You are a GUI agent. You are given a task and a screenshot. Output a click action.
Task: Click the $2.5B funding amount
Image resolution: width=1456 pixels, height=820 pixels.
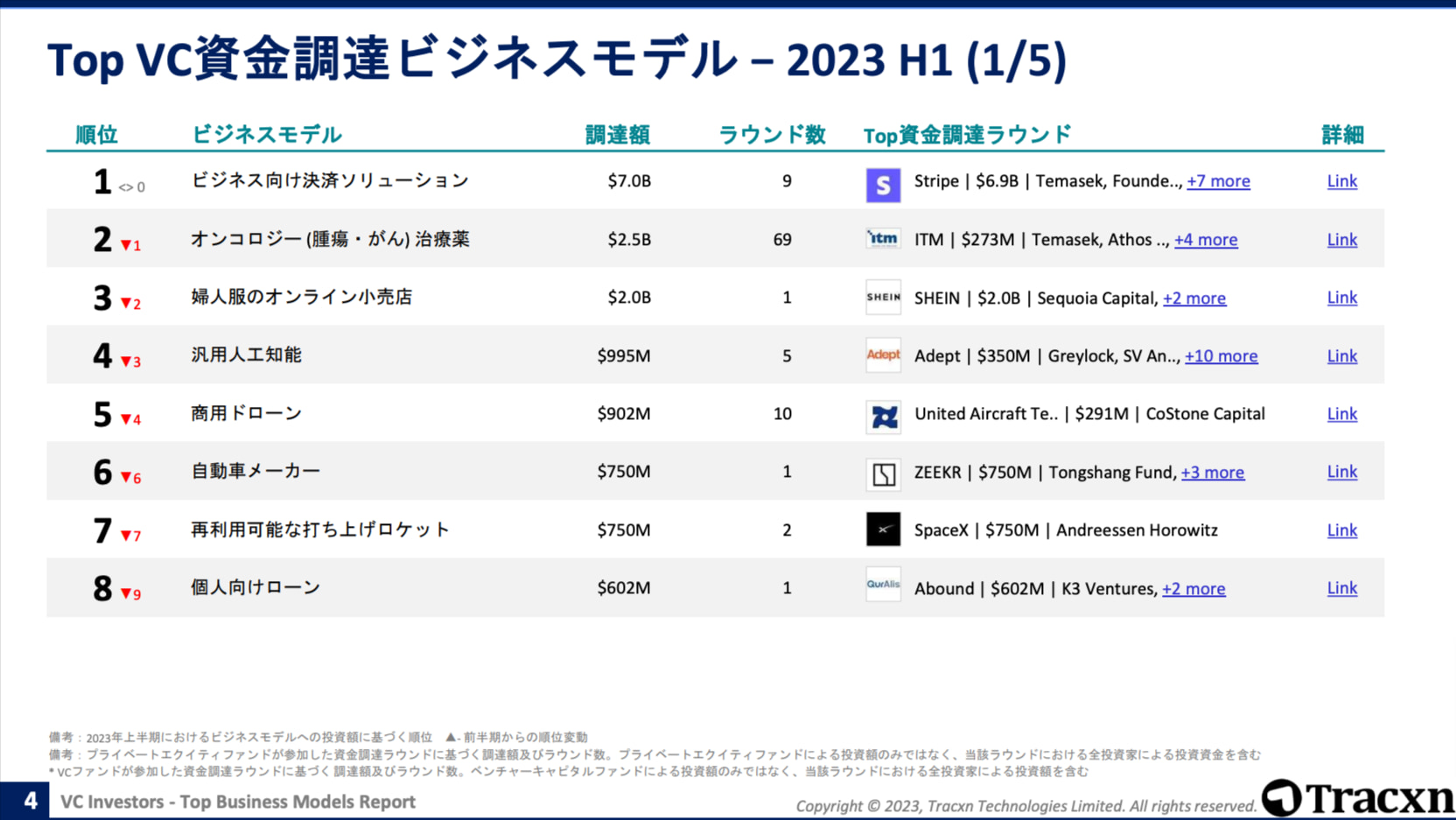pos(629,240)
